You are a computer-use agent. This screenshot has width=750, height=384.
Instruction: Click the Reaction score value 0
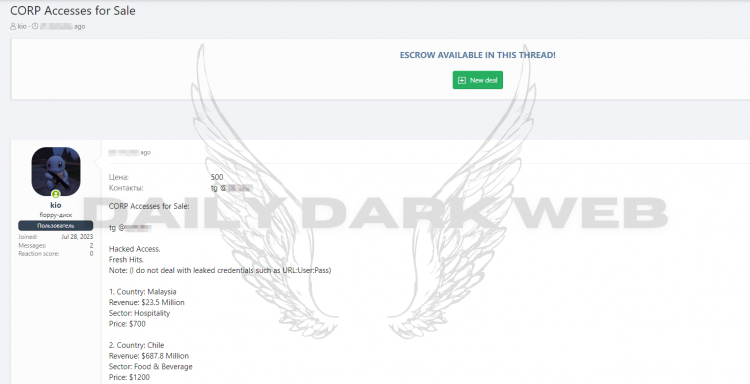click(x=91, y=254)
